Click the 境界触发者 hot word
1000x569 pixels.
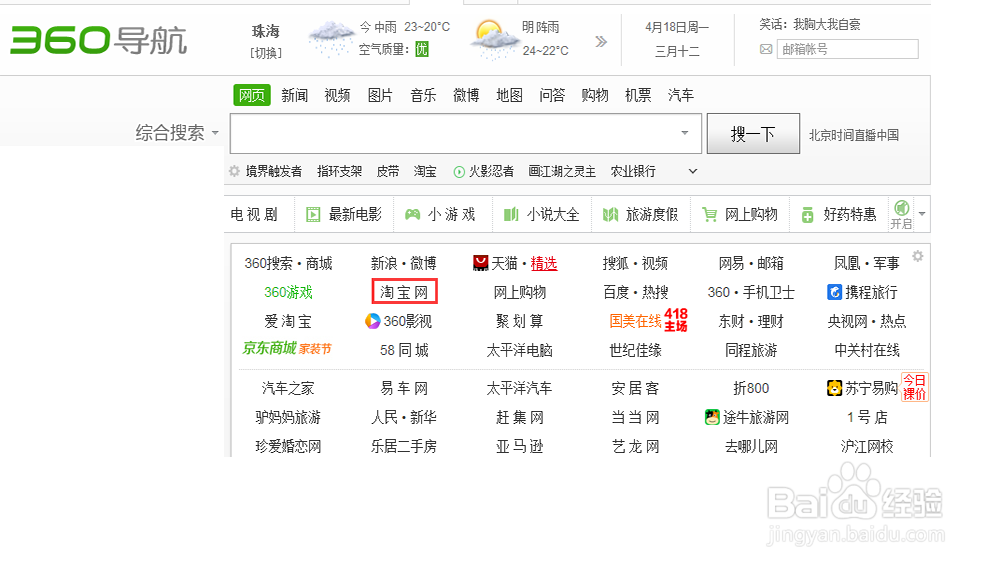[x=274, y=171]
